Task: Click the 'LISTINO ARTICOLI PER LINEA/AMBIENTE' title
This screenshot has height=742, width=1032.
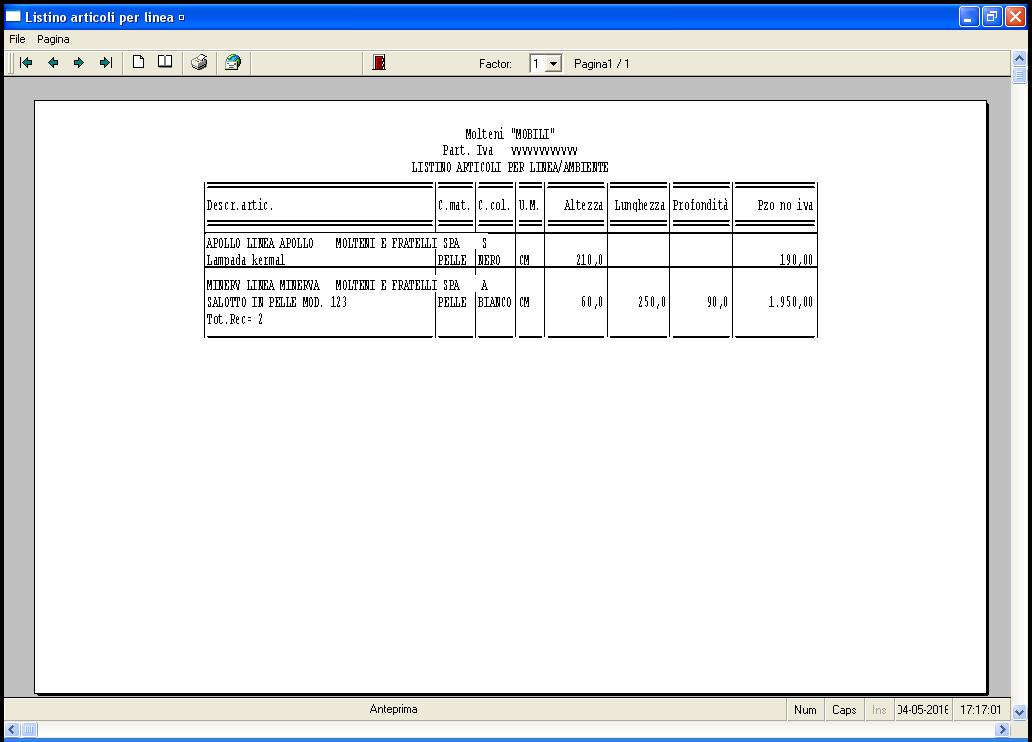Action: pos(510,167)
